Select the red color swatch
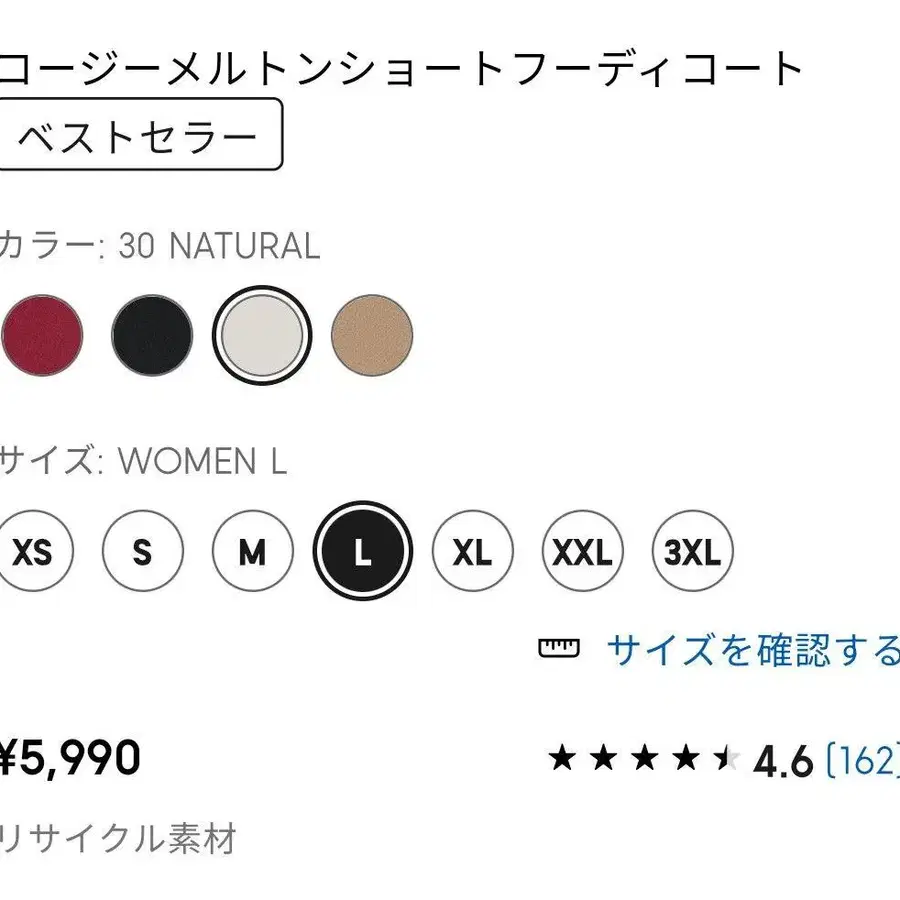Image resolution: width=900 pixels, height=900 pixels. [x=42, y=335]
